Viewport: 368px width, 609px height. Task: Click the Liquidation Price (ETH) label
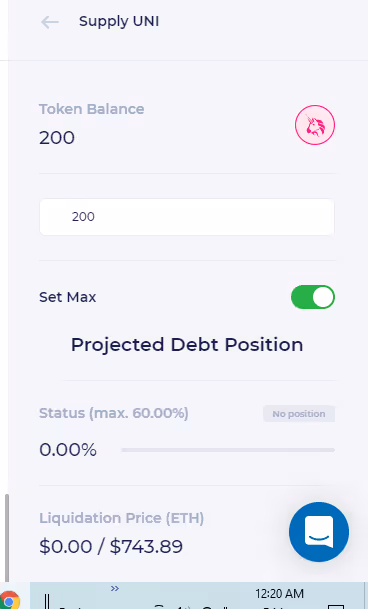pyautogui.click(x=122, y=518)
